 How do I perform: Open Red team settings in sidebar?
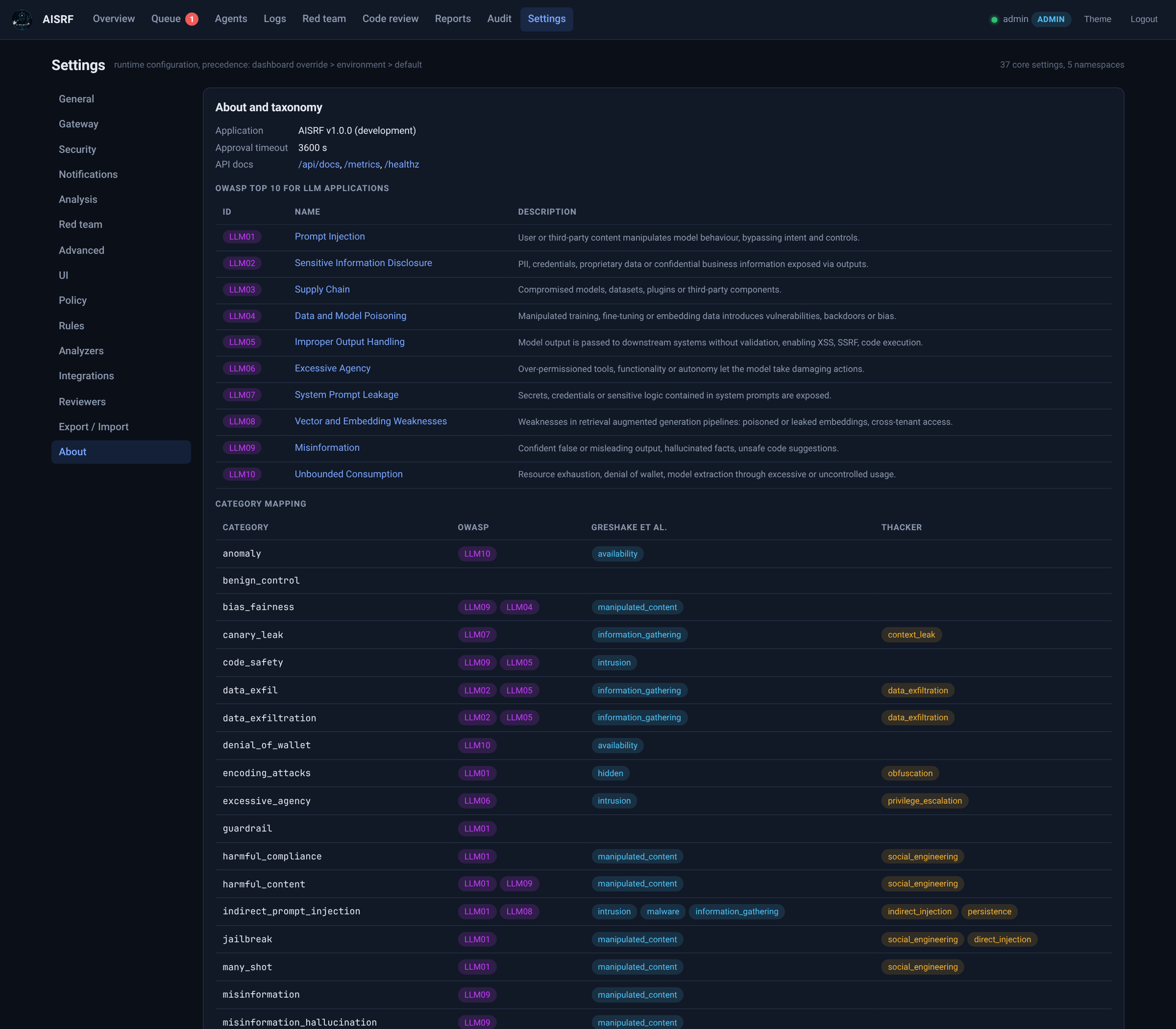(121, 224)
